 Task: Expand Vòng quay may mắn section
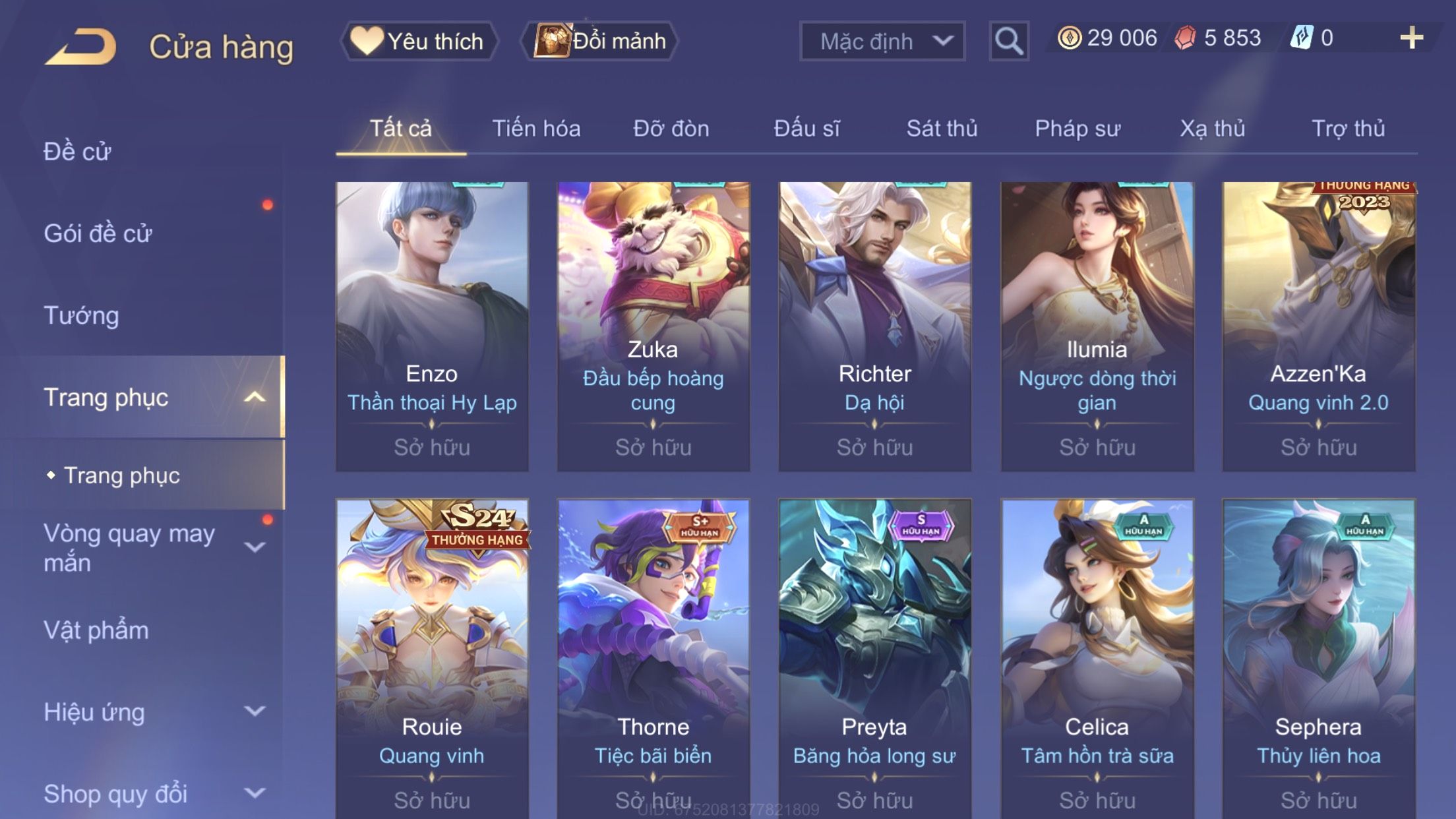pos(255,547)
